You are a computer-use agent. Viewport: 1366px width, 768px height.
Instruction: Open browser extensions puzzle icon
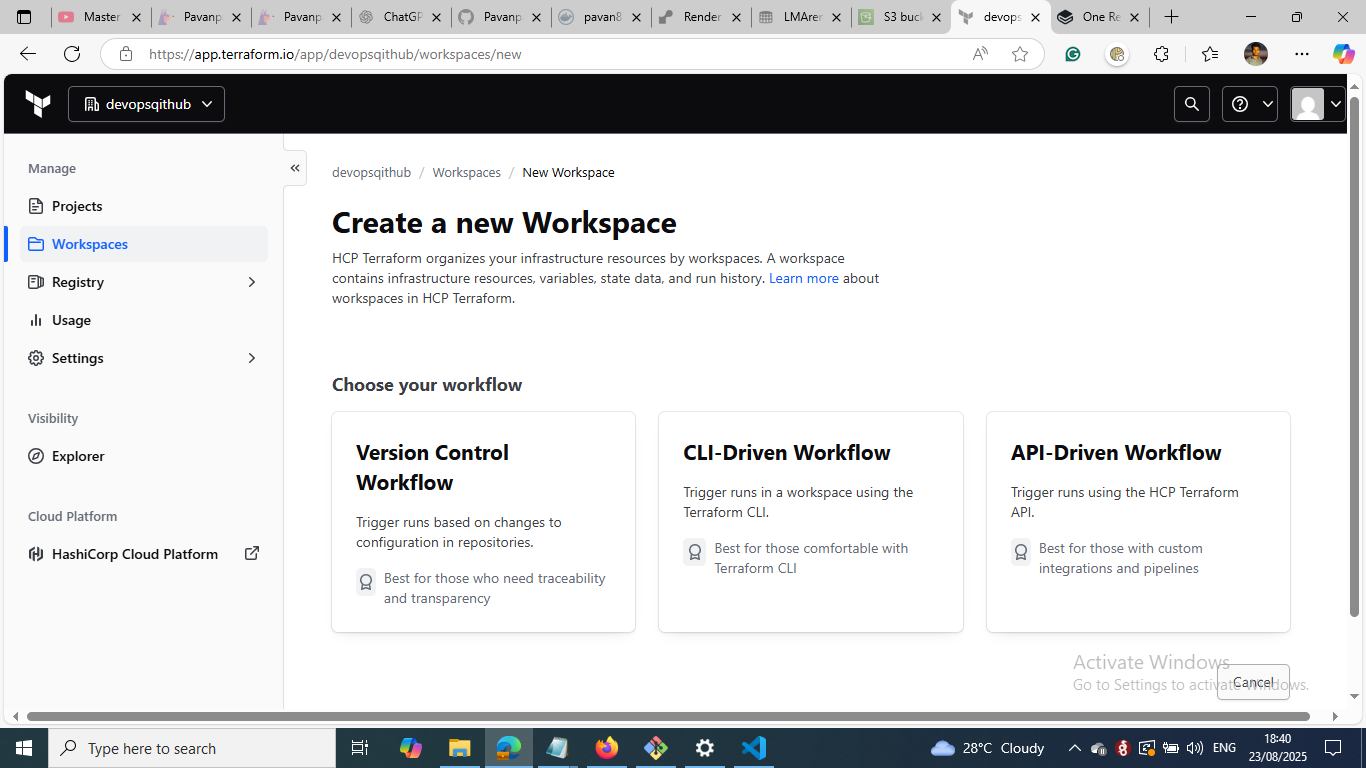(1161, 54)
